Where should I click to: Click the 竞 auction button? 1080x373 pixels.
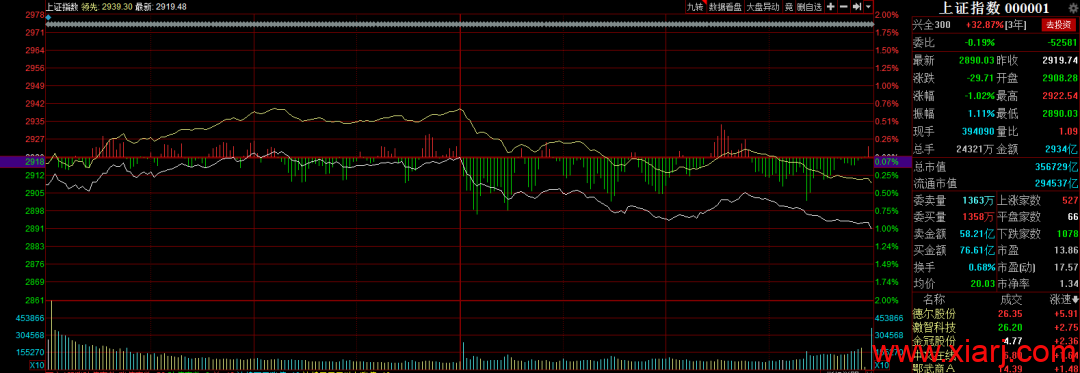point(789,7)
